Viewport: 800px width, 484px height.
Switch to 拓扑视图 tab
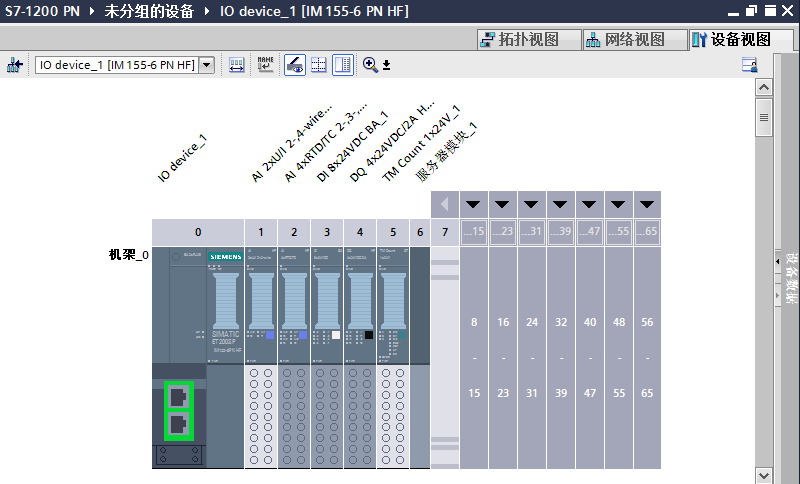[530, 39]
